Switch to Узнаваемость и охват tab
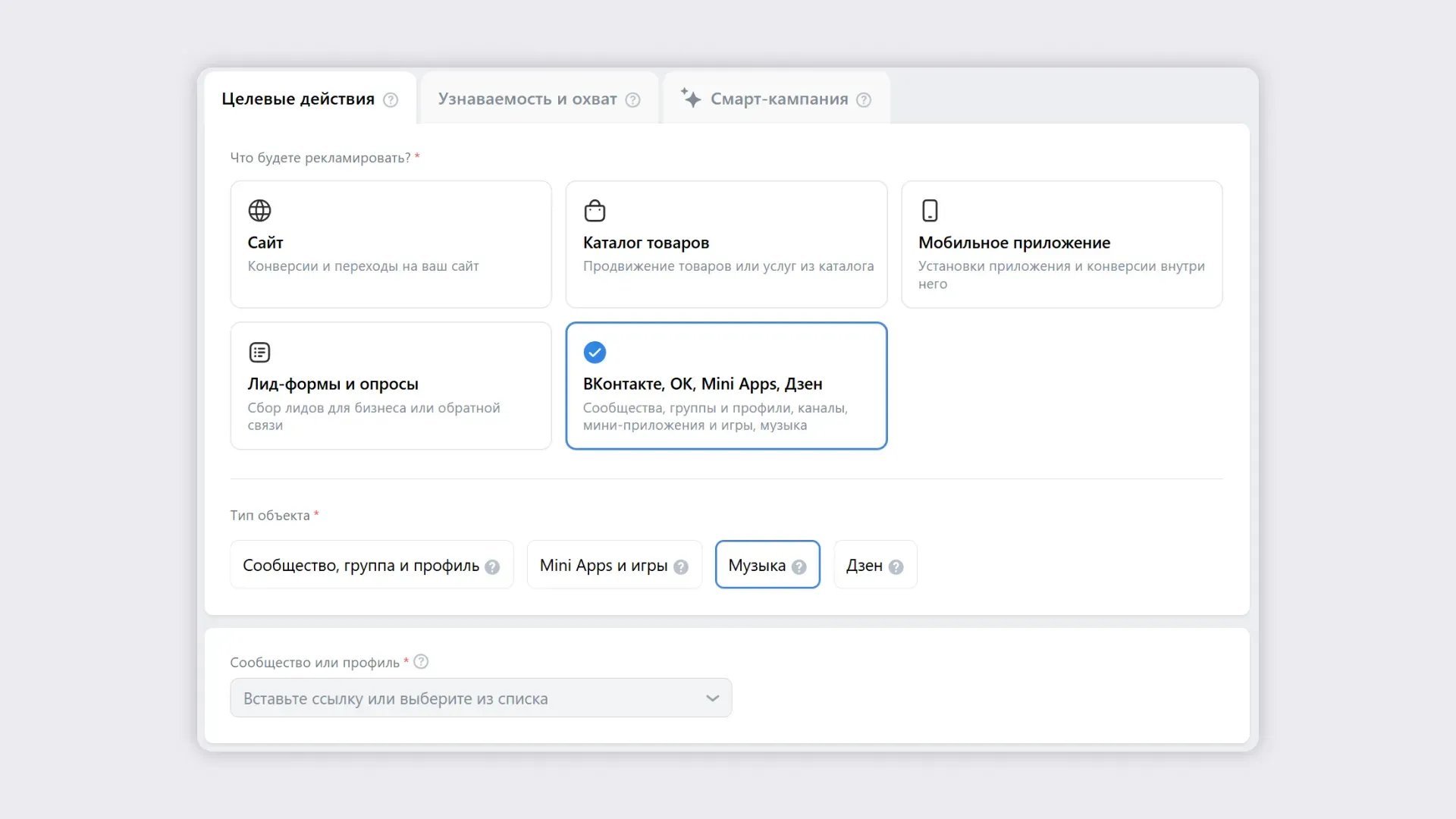This screenshot has height=819, width=1456. 527,99
